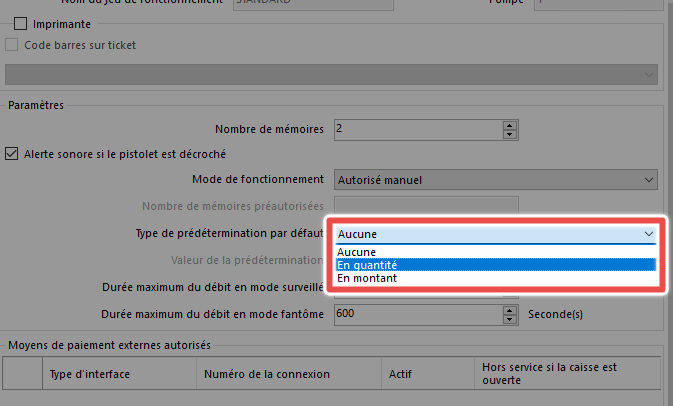The image size is (673, 406).
Task: Decrease mode fantôme duration with down arrow
Action: click(x=509, y=319)
